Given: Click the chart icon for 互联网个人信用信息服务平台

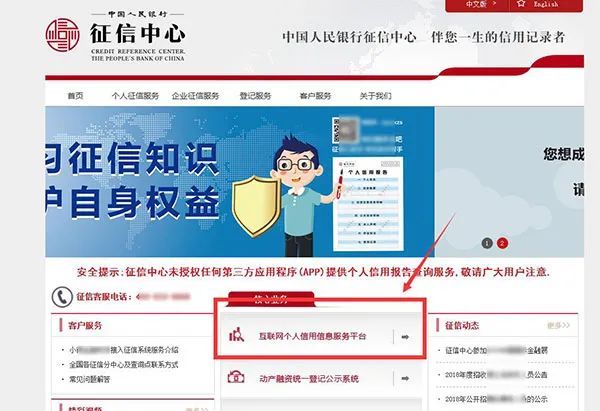Looking at the screenshot, I should point(236,335).
